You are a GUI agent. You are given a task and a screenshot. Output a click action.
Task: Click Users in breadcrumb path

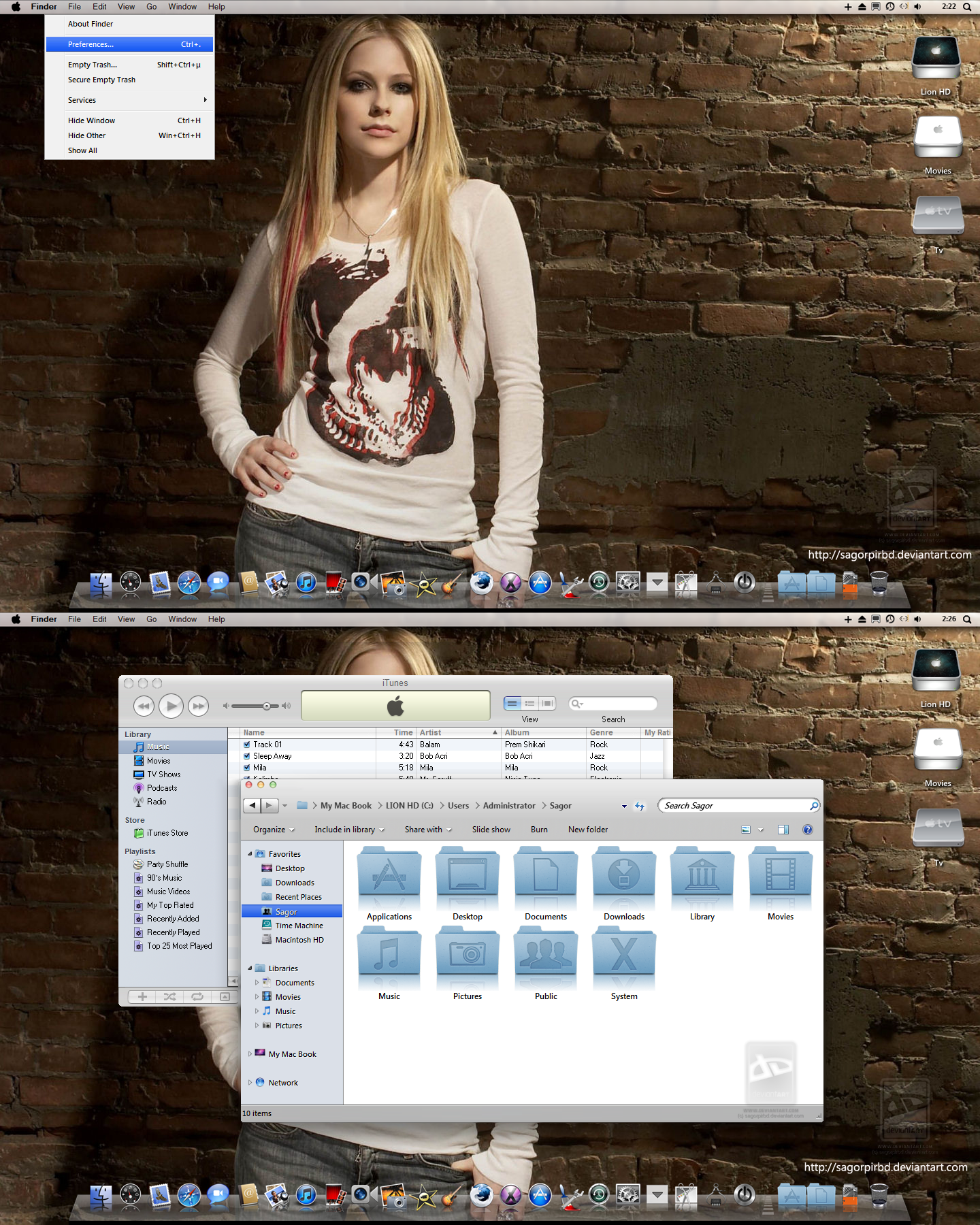(458, 806)
